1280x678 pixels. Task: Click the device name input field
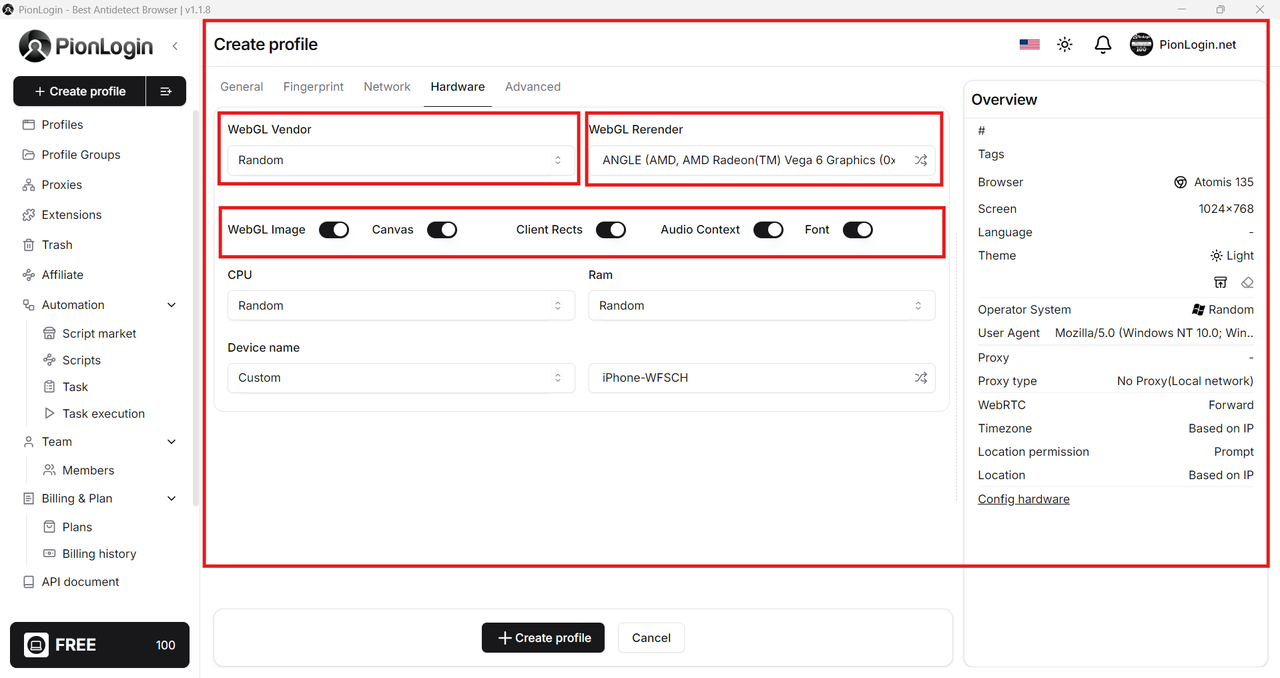click(750, 378)
